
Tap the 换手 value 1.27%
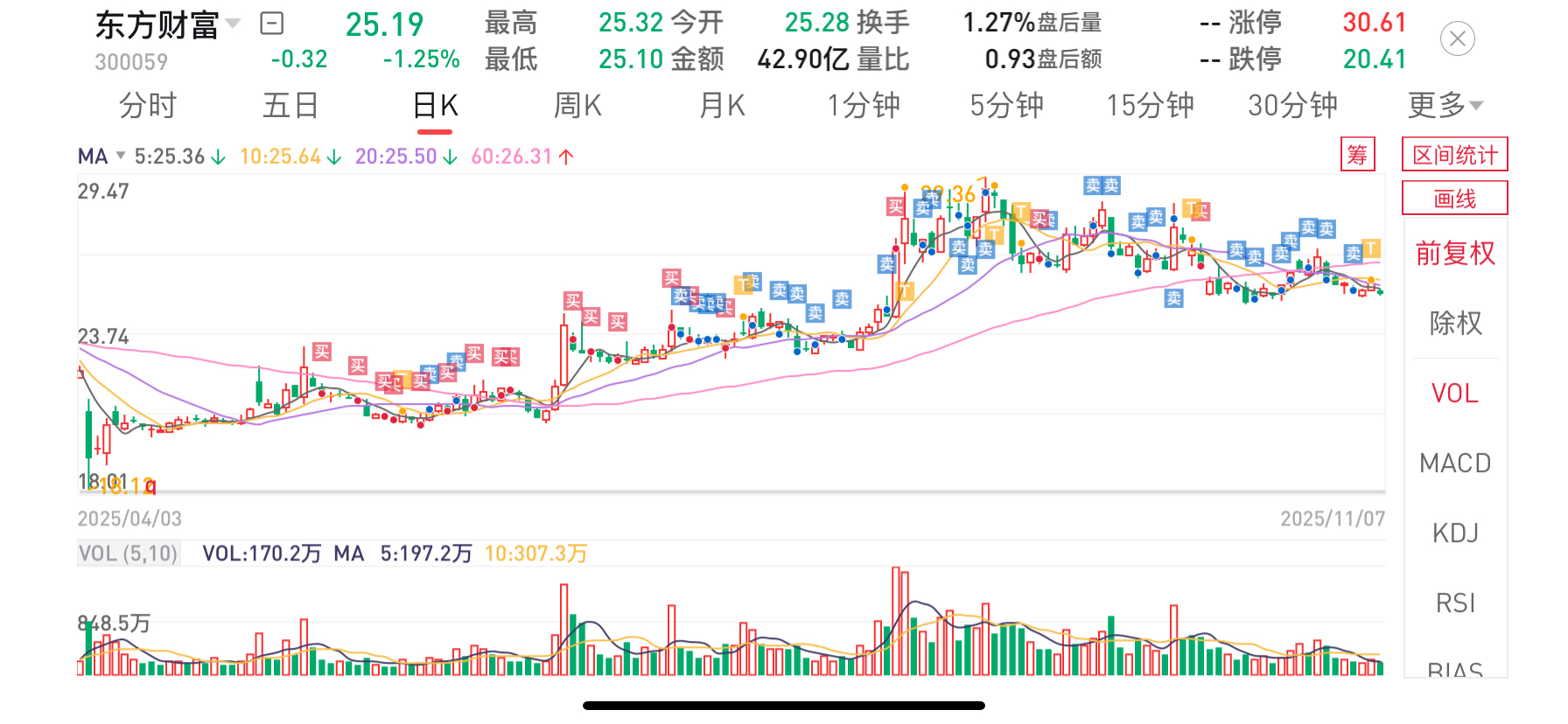point(998,23)
